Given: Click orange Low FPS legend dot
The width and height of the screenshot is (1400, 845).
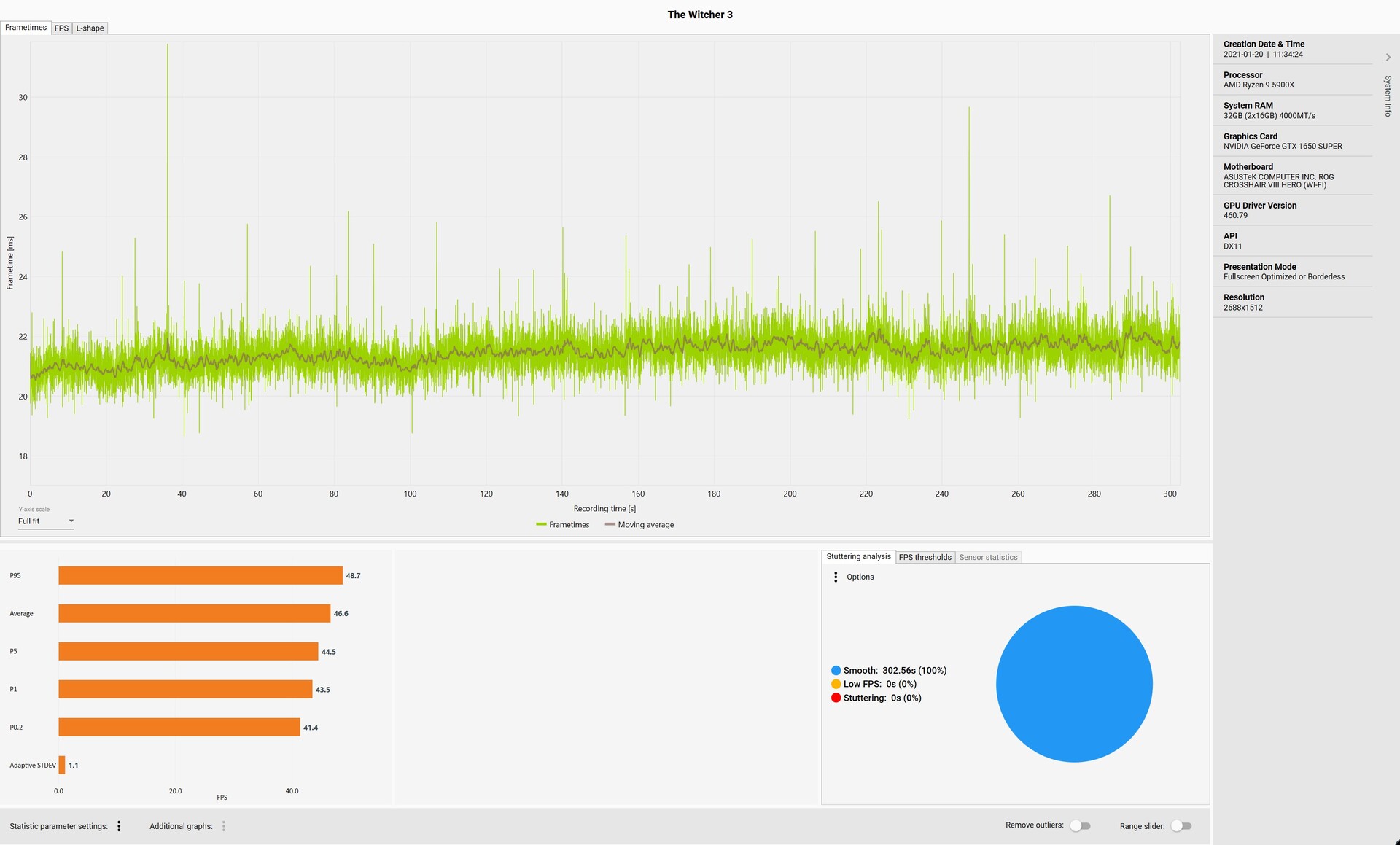Looking at the screenshot, I should tap(836, 684).
